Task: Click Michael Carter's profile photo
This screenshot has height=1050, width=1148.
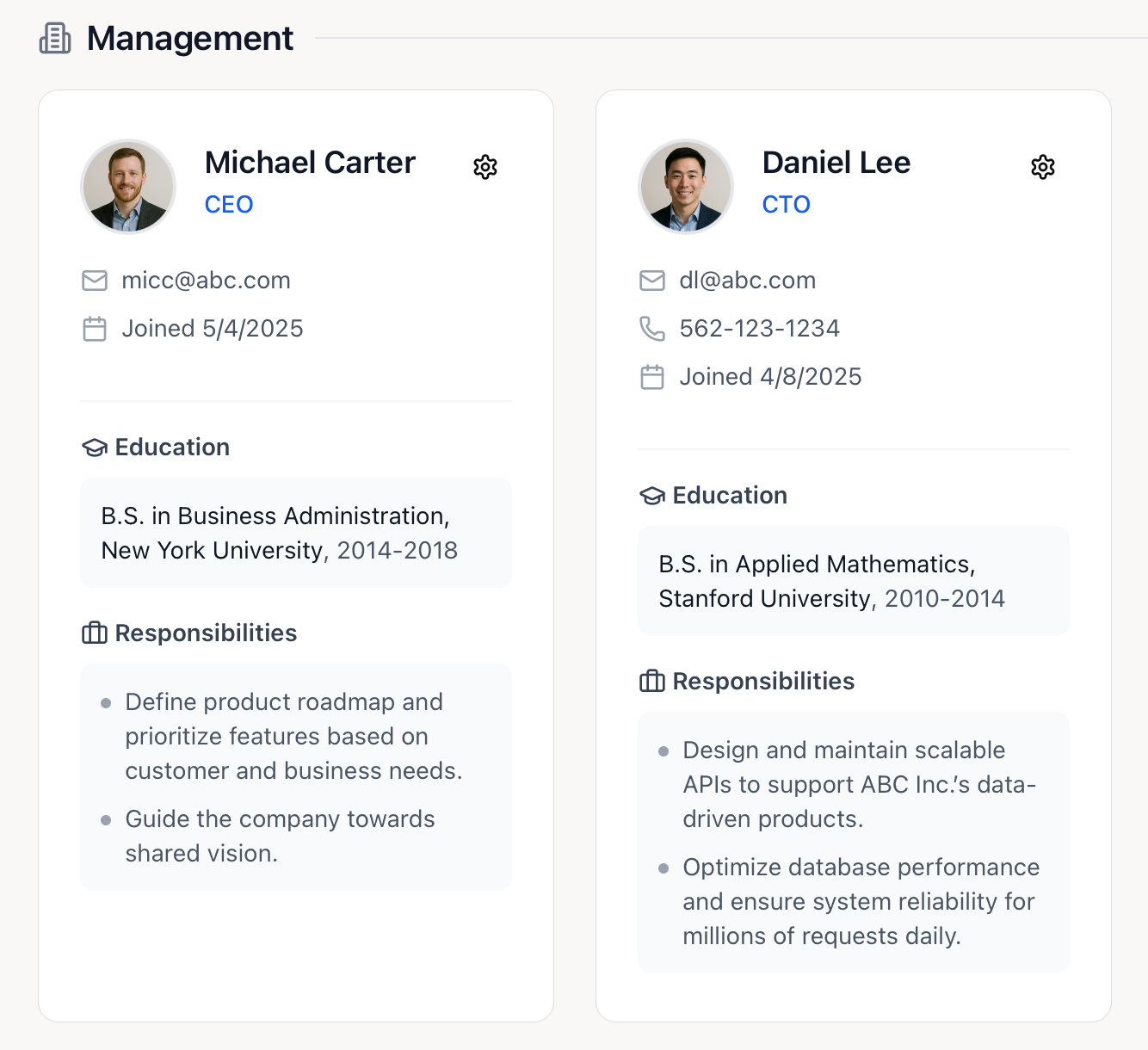Action: (128, 186)
